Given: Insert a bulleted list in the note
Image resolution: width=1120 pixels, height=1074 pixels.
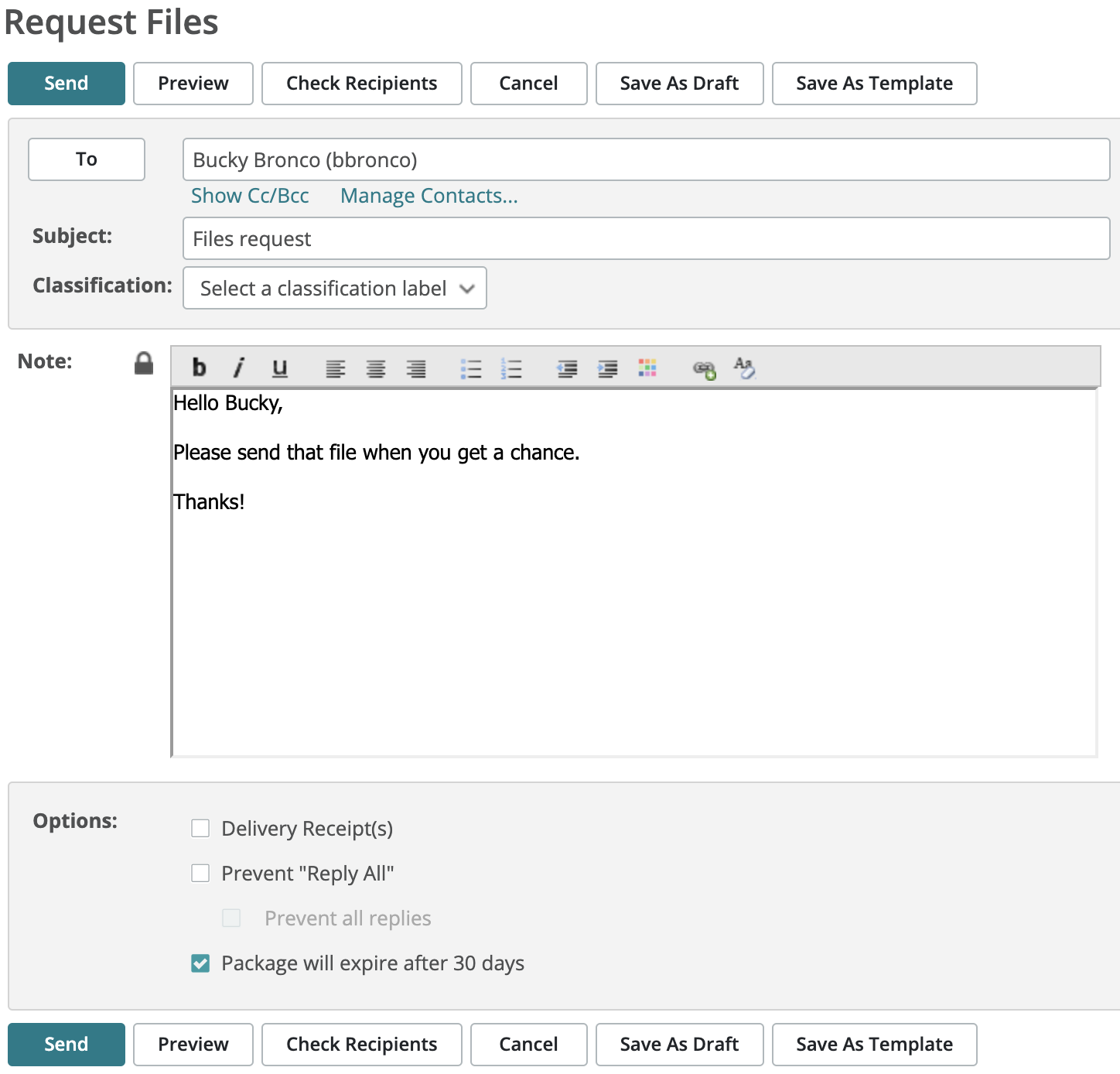Looking at the screenshot, I should (471, 369).
